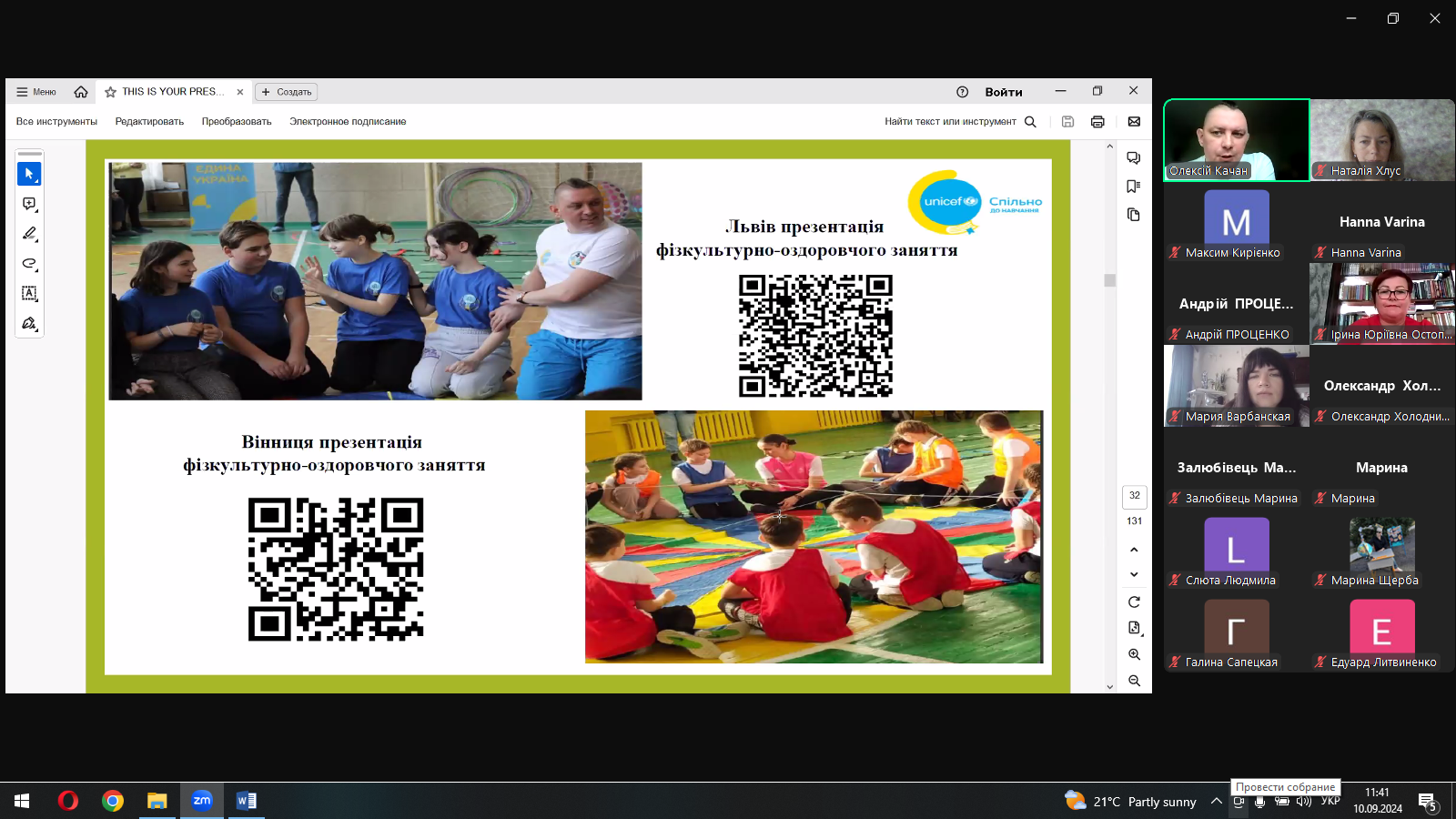Open the Преобразовать menu
Viewport: 1456px width, 819px height.
click(237, 122)
